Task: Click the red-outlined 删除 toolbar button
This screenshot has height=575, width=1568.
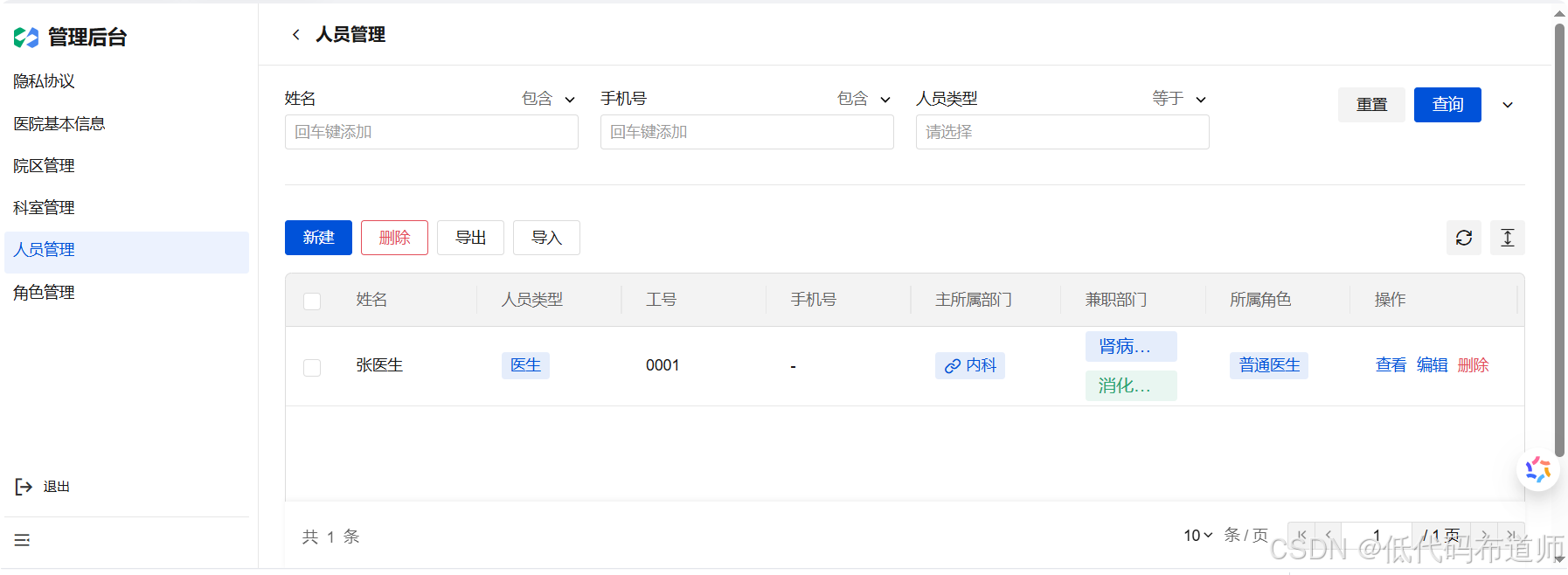Action: click(394, 238)
